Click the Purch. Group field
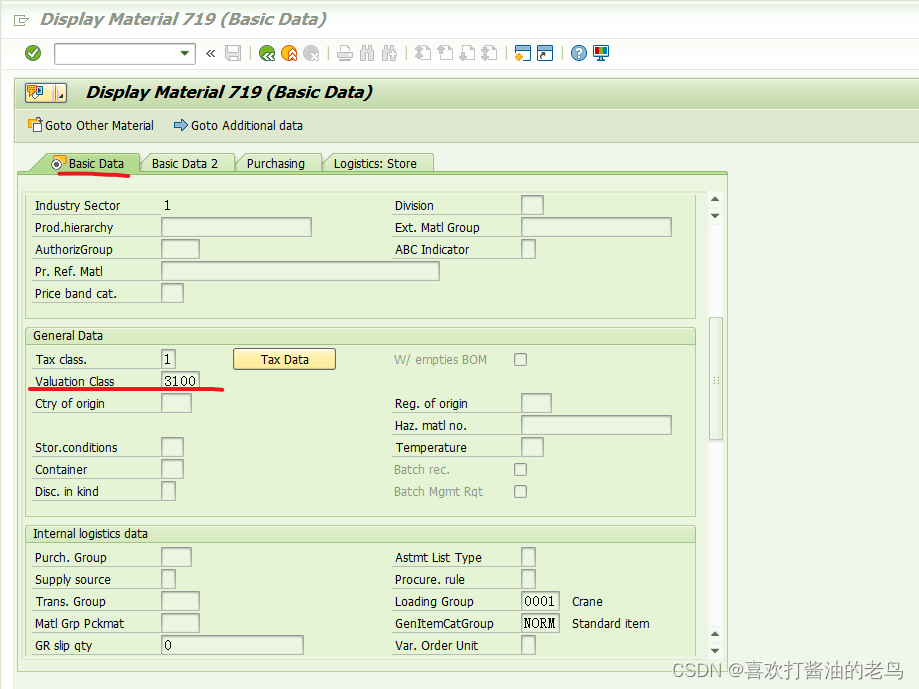The image size is (919, 689). click(176, 557)
